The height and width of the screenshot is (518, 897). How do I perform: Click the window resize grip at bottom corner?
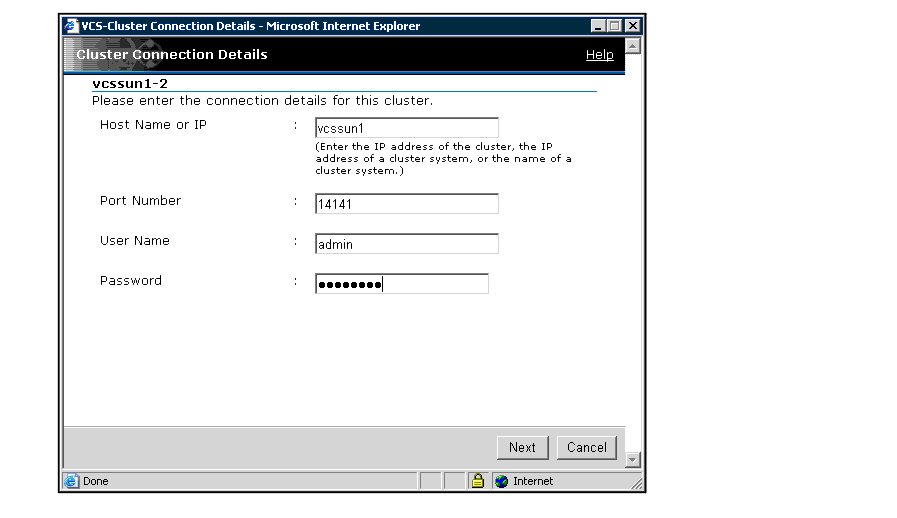(637, 484)
